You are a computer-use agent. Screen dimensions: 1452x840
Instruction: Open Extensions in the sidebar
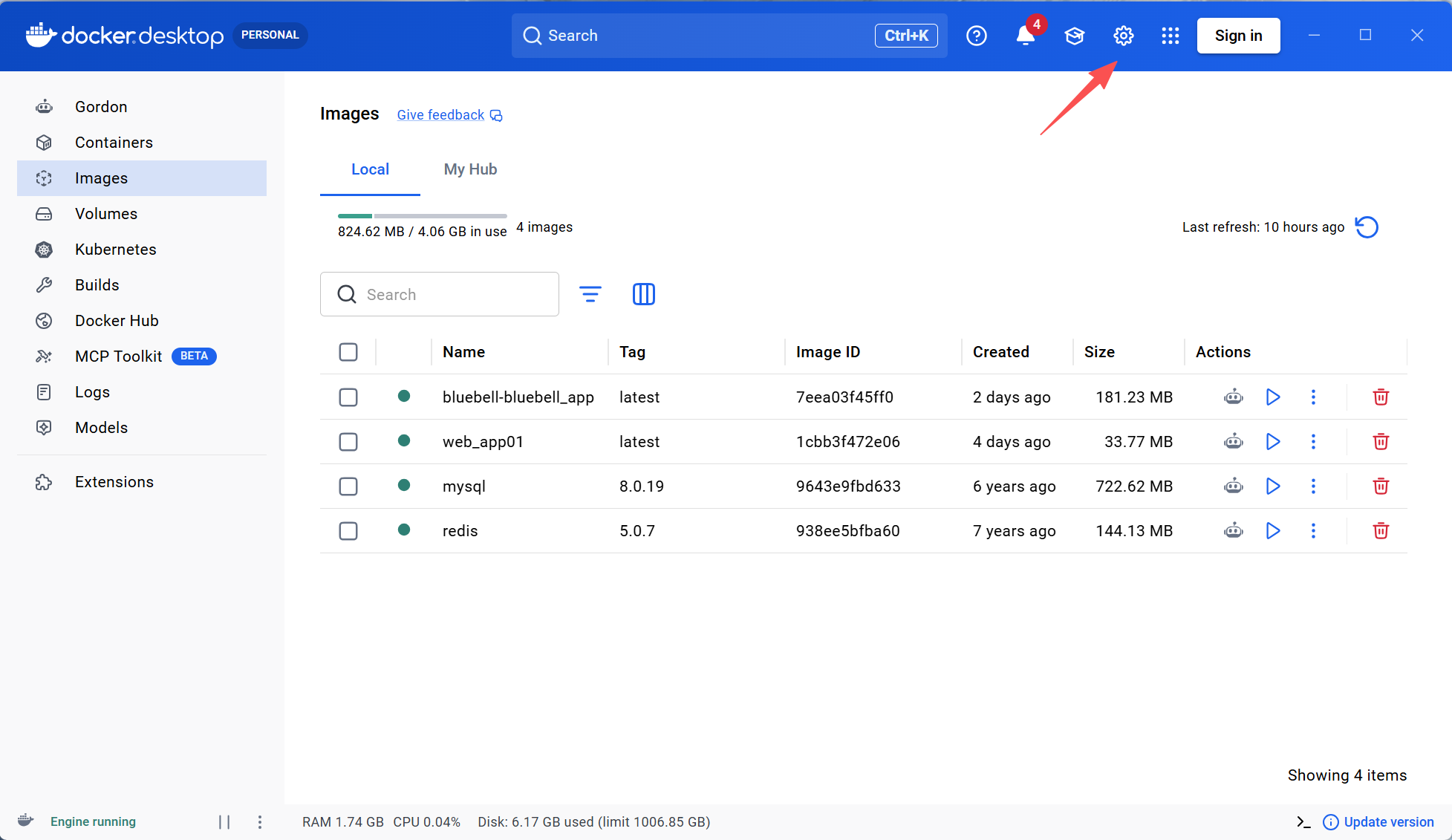[142, 482]
